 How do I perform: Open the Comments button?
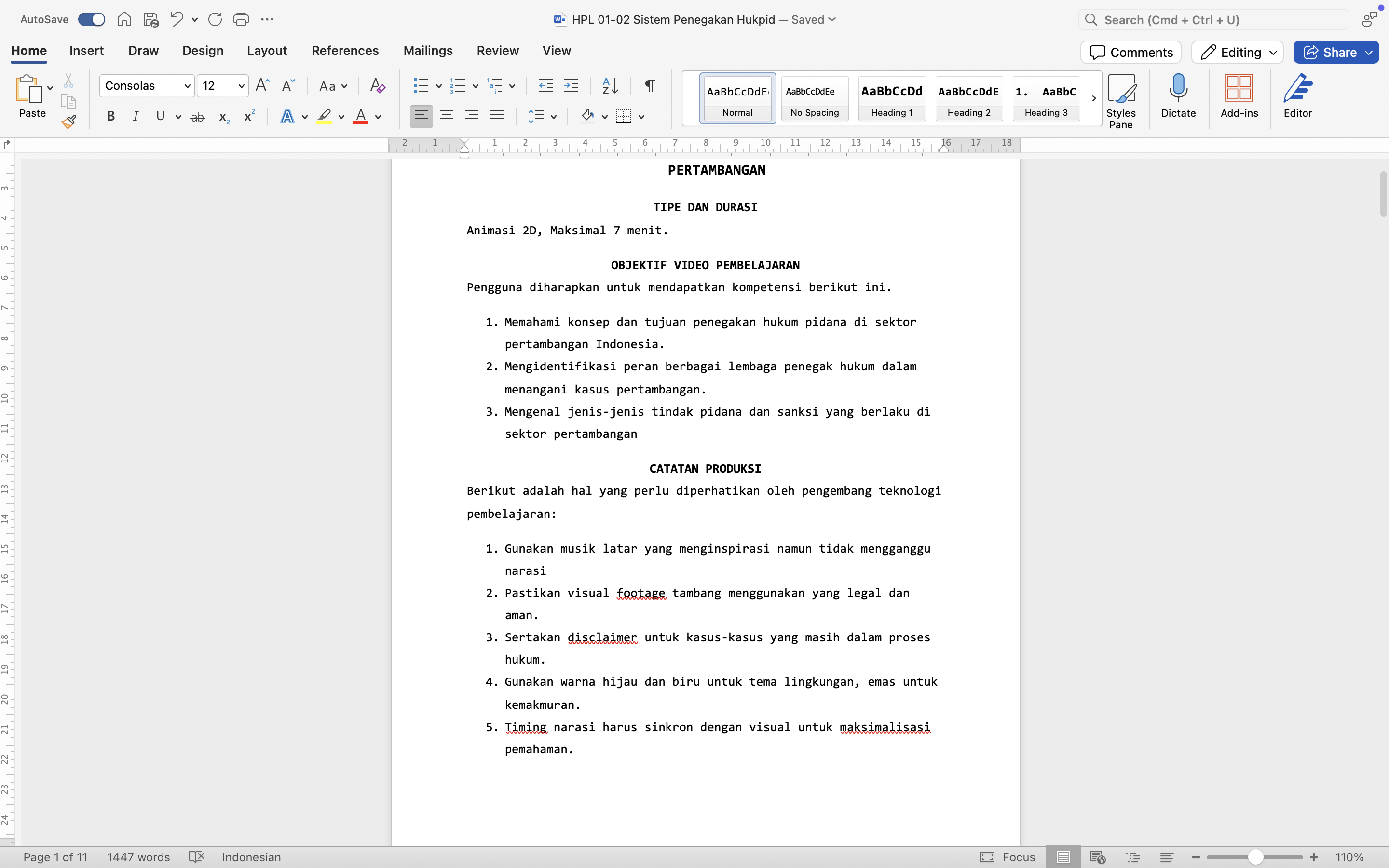(x=1130, y=52)
